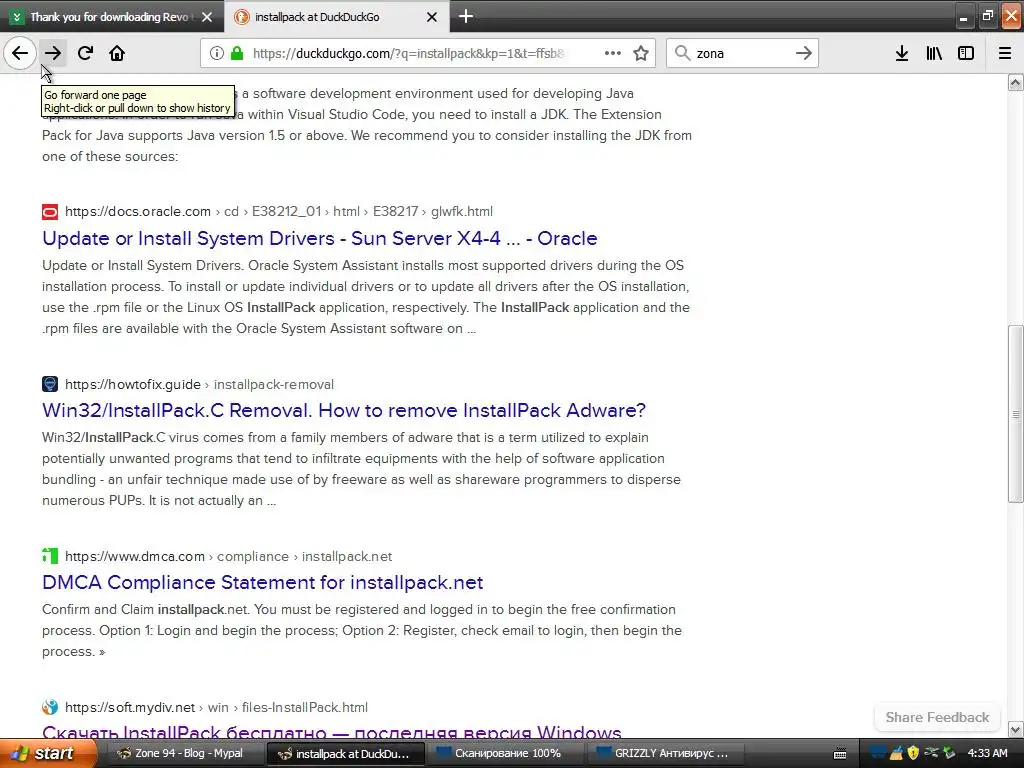Close the installpack at DuckDuckGo tab

[432, 17]
